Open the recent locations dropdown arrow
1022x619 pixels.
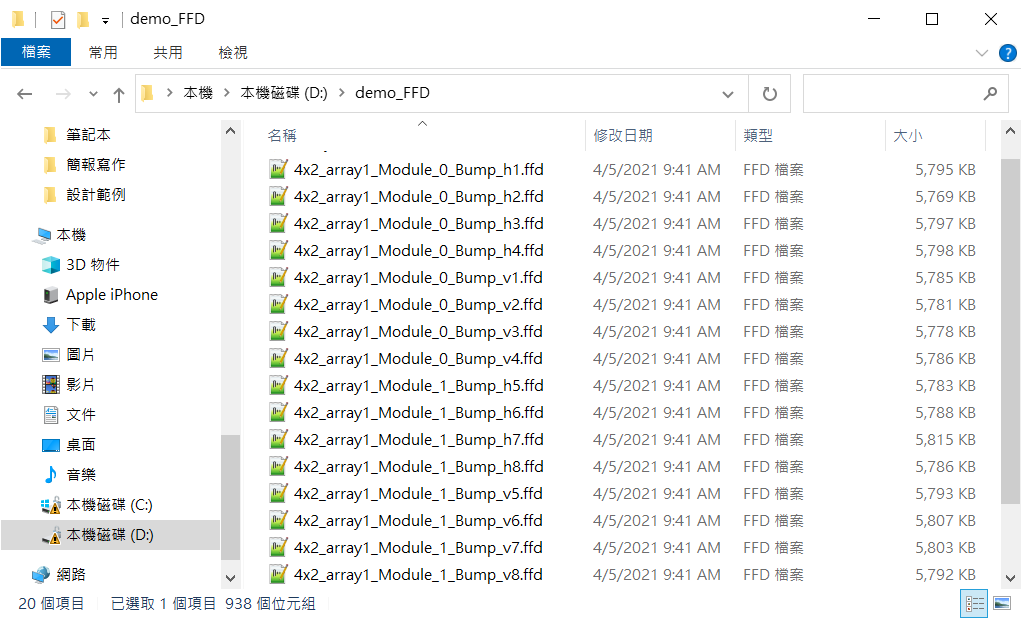click(x=93, y=94)
